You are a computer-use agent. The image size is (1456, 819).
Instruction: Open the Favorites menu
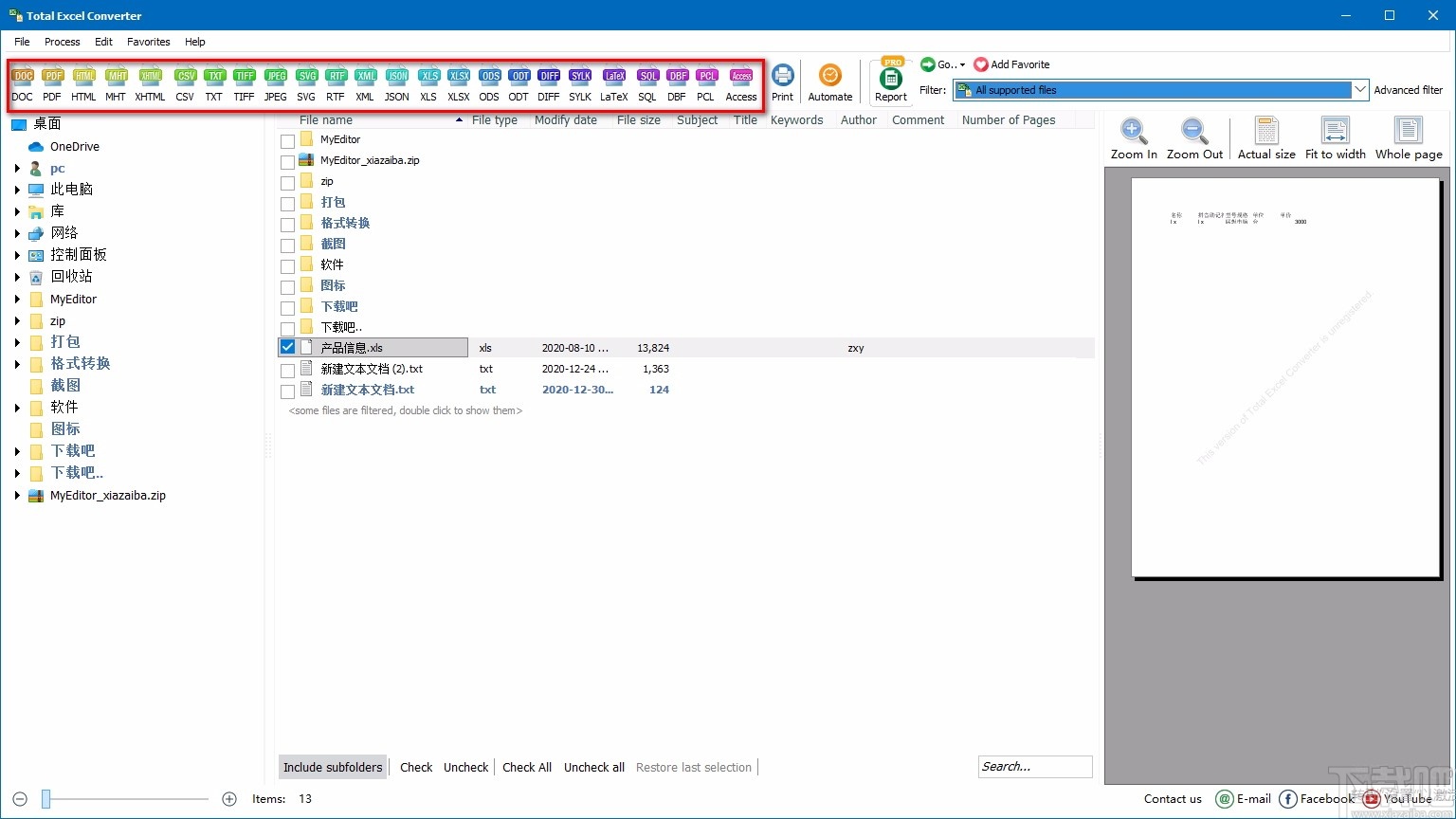point(149,42)
